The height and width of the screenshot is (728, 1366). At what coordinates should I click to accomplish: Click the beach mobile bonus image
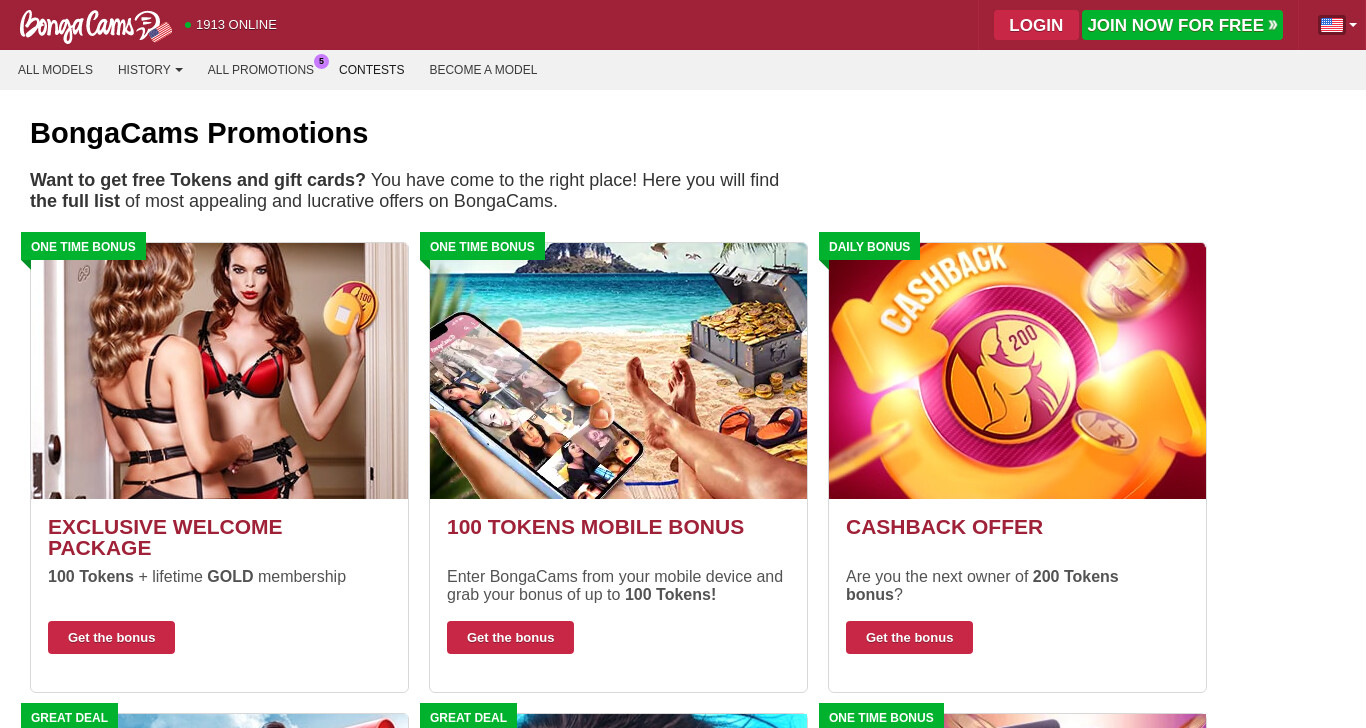click(x=618, y=371)
